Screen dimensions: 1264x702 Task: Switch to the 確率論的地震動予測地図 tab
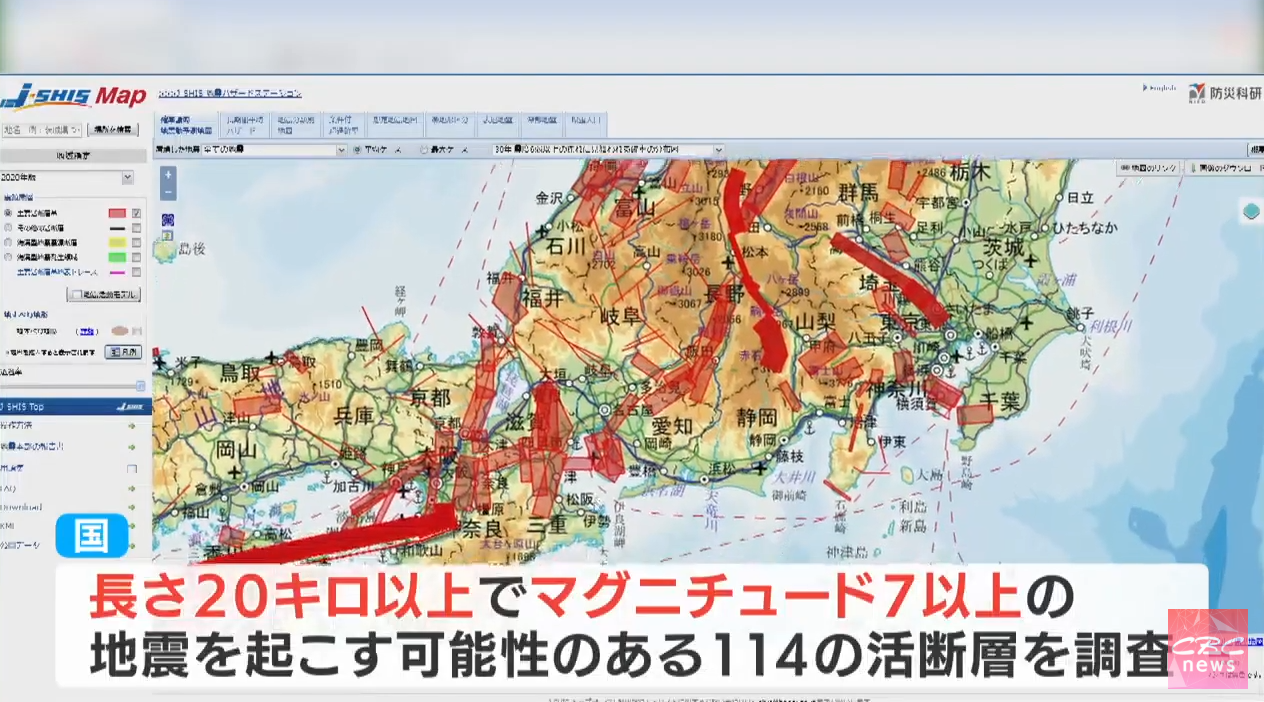pos(187,124)
